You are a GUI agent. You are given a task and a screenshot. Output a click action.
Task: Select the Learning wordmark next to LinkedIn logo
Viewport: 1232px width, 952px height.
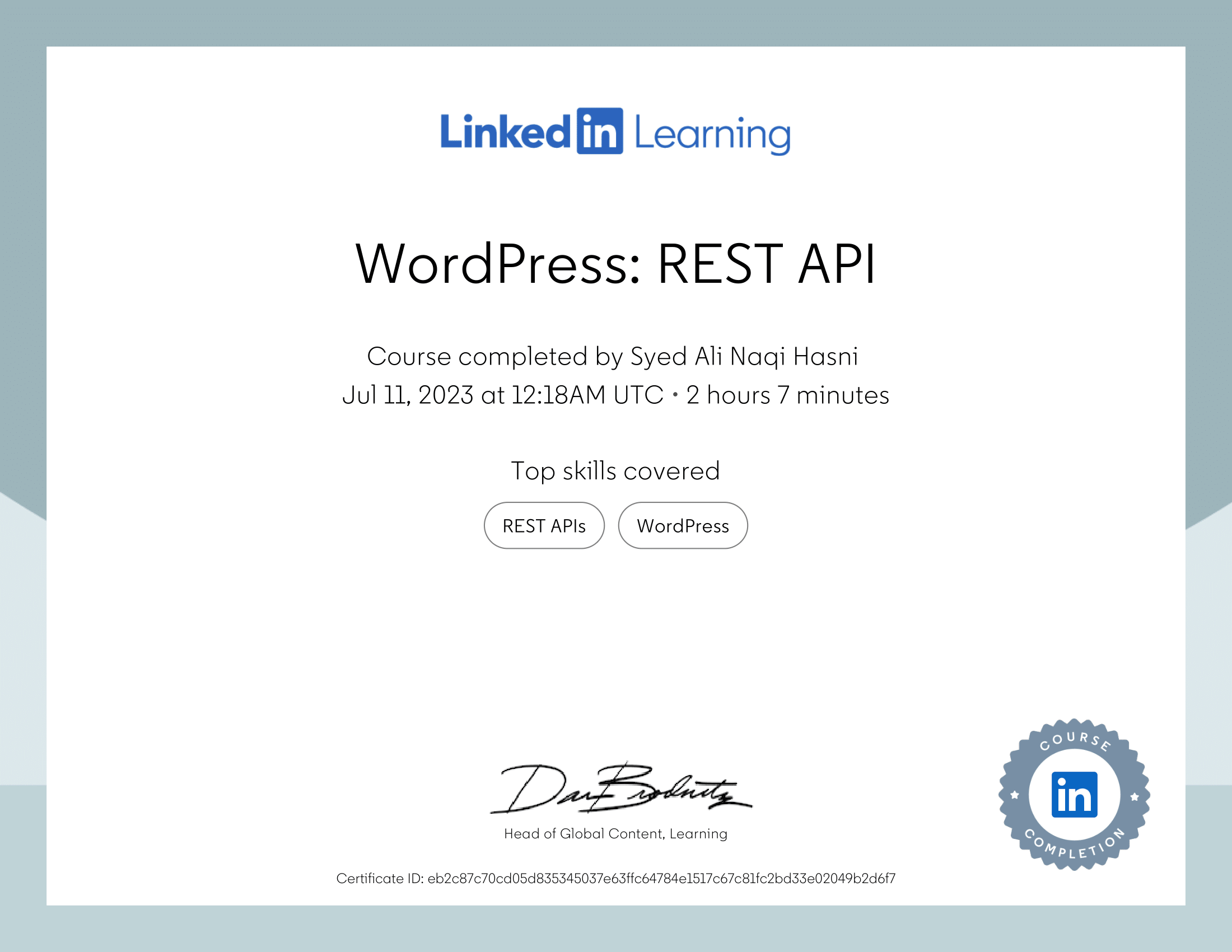[713, 134]
